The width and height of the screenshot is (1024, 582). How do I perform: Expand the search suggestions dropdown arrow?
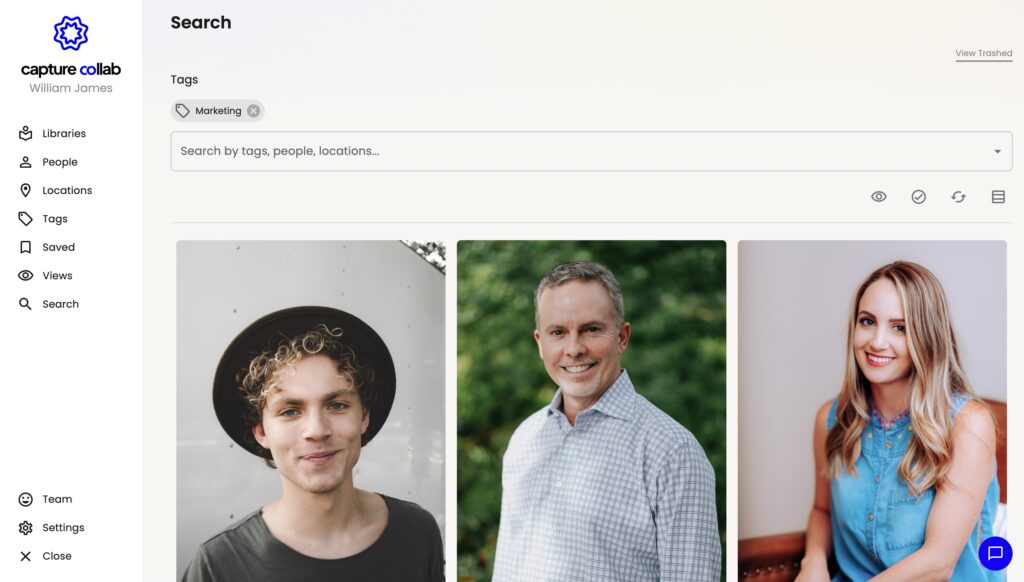pos(997,152)
